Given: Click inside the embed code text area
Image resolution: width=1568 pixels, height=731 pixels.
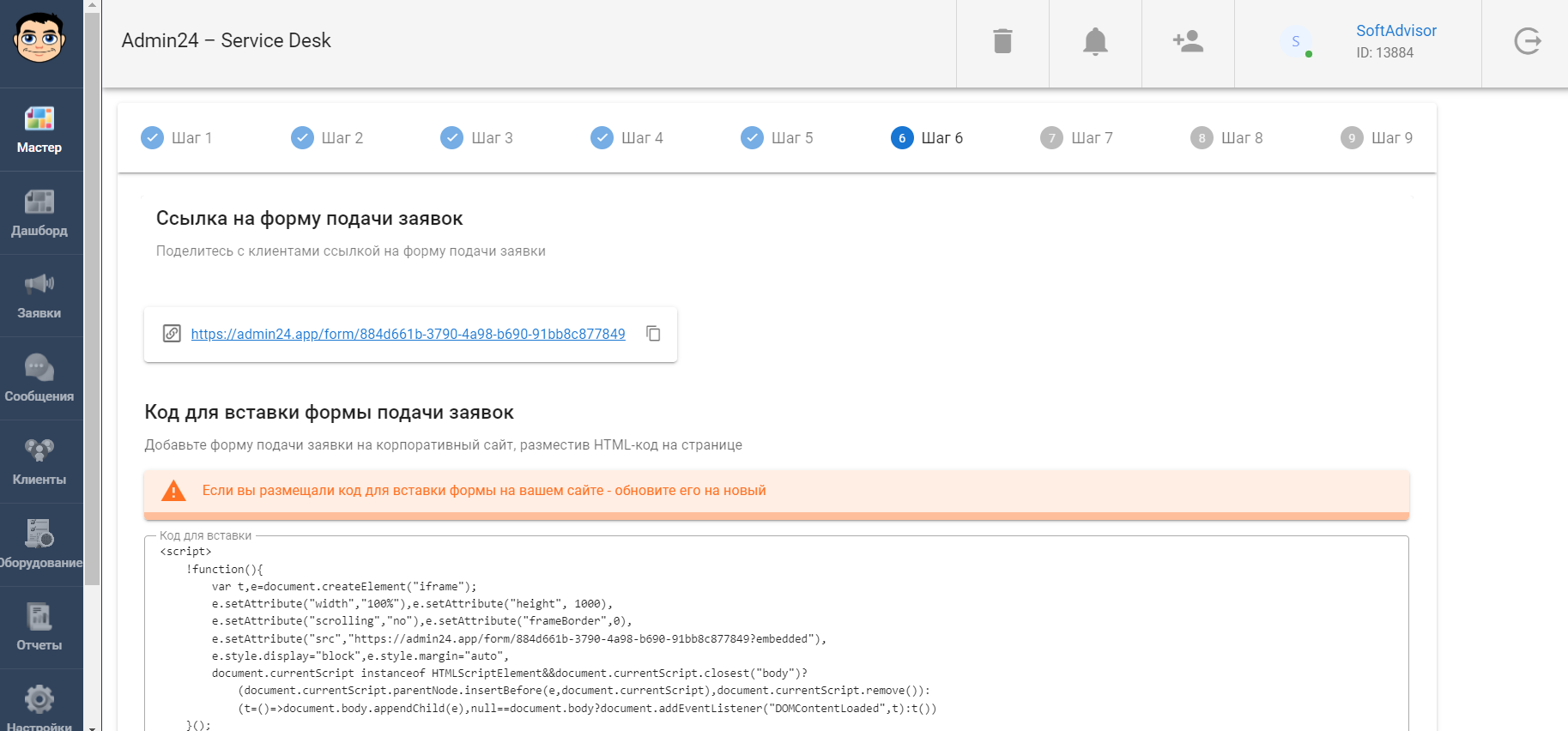Looking at the screenshot, I should point(777,635).
